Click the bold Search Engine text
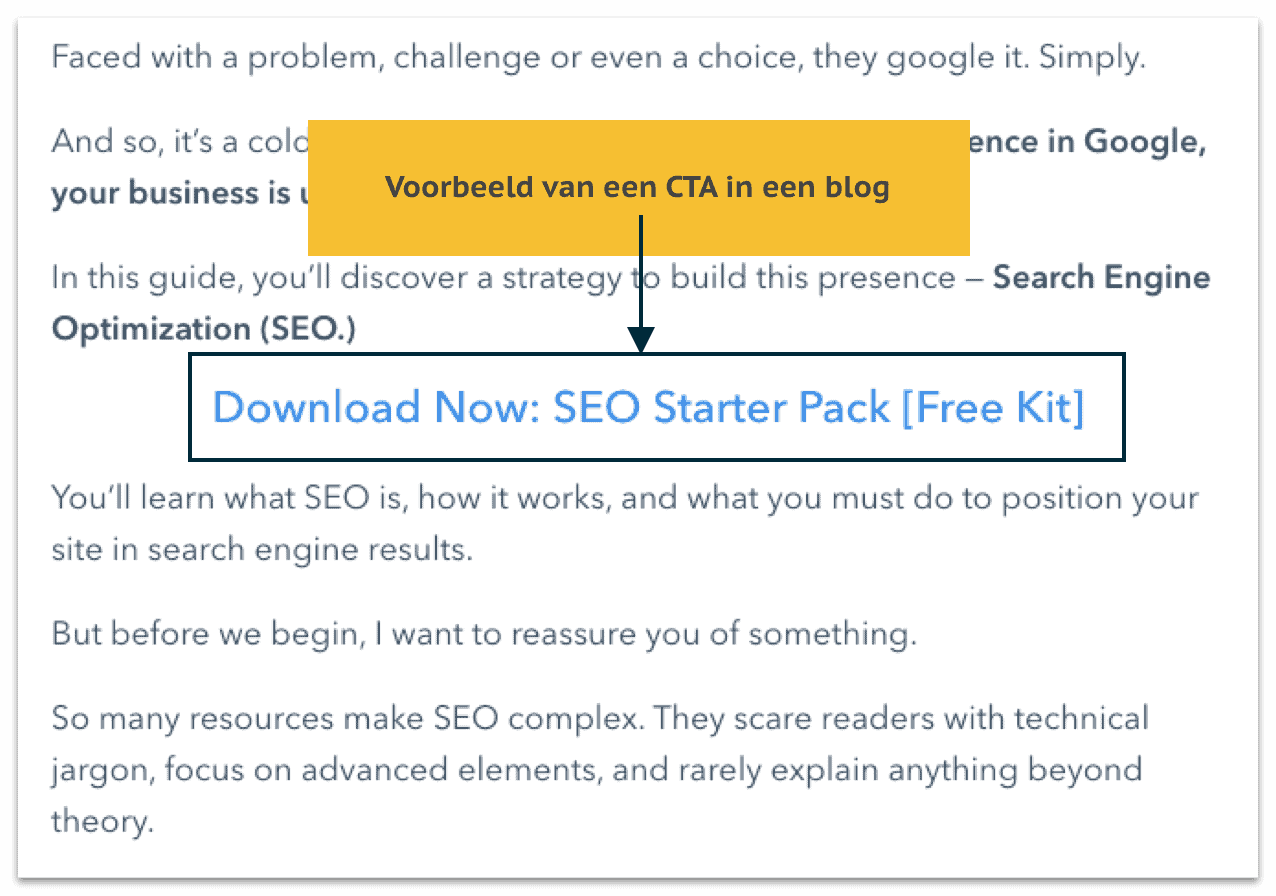1276x896 pixels. pyautogui.click(x=1101, y=278)
